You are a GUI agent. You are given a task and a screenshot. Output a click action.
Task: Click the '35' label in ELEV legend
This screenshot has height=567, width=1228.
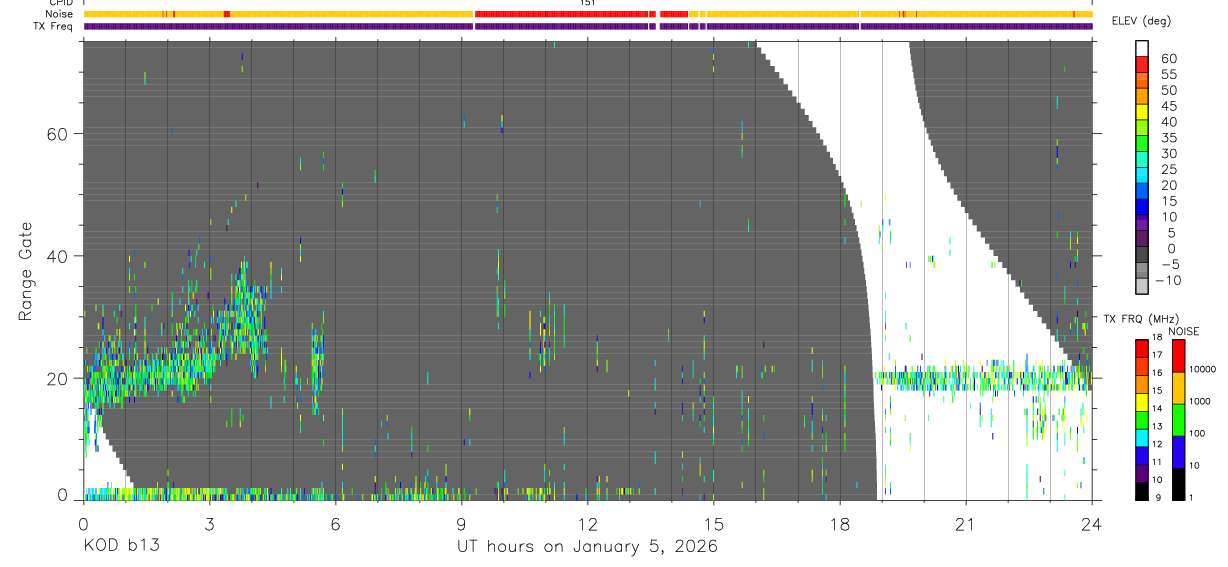[1168, 138]
